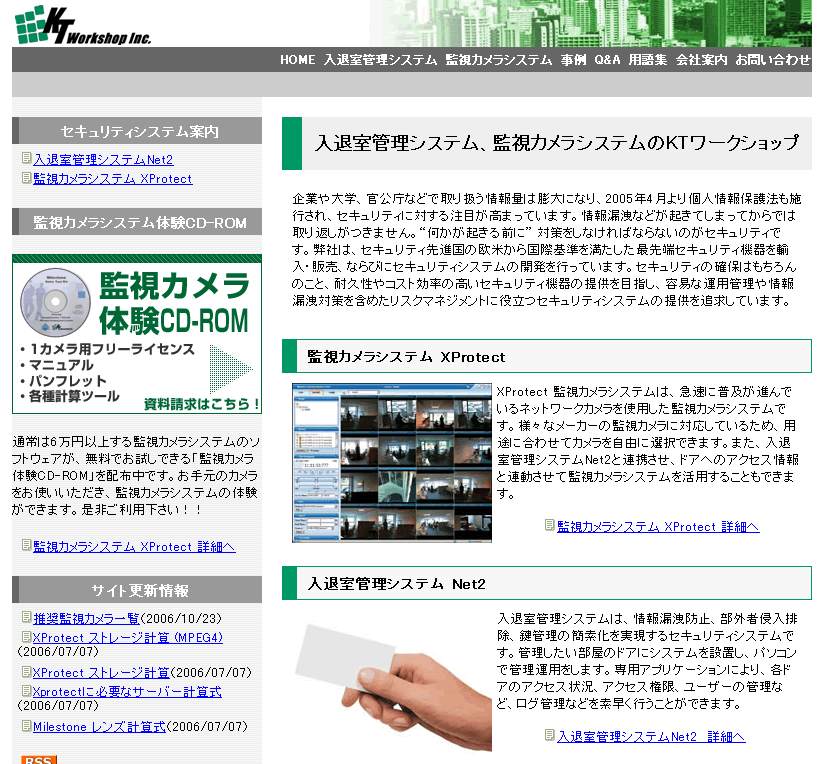Click the RSS feed icon
Viewport: 824px width, 764px height.
coord(39,759)
